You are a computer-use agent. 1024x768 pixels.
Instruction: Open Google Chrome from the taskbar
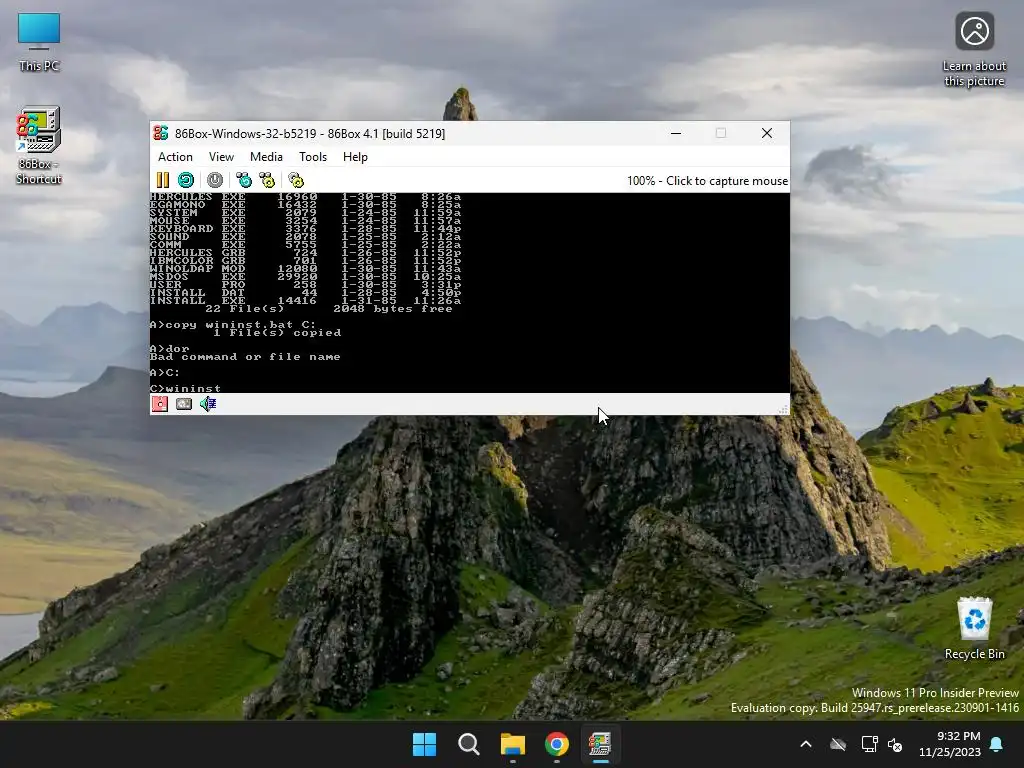[556, 744]
